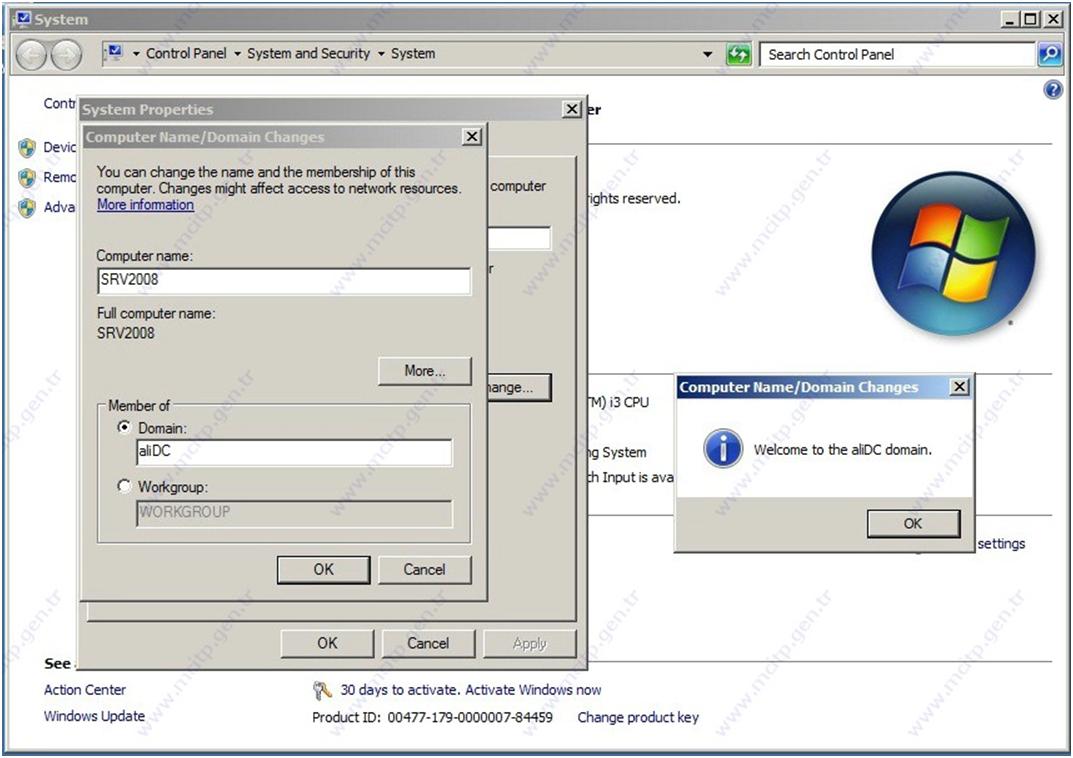
Task: Click the key icon next to activation notice
Action: (x=322, y=690)
